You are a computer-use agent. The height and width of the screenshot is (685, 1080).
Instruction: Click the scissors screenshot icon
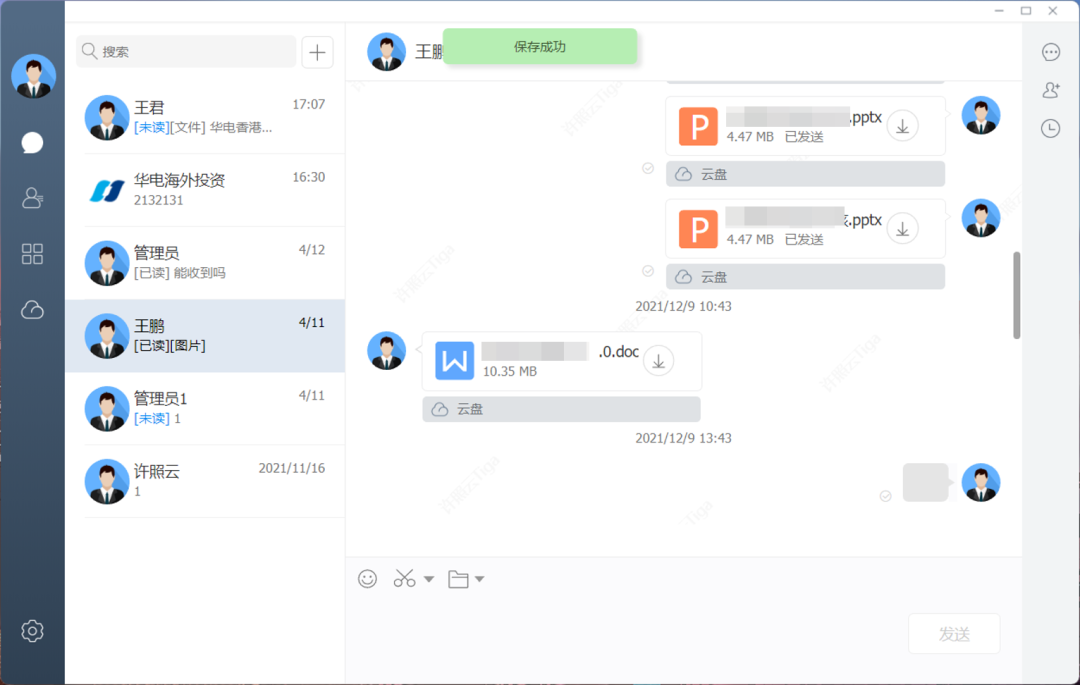(404, 579)
